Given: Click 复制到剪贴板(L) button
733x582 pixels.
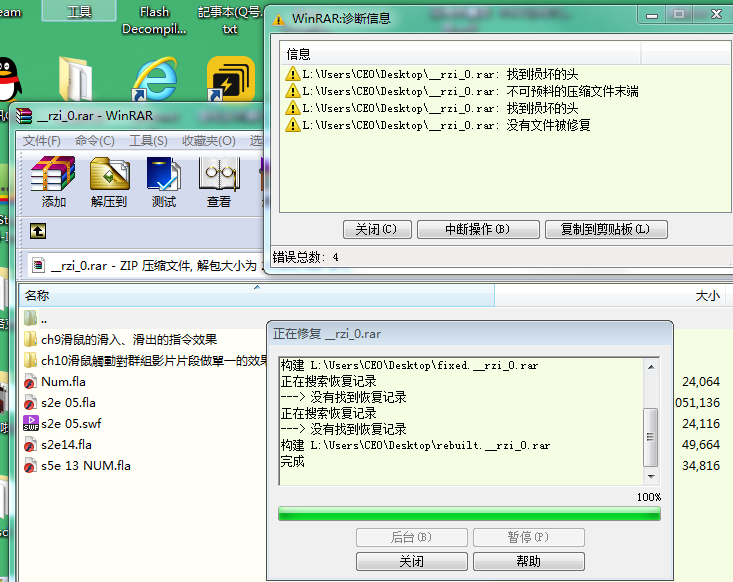Looking at the screenshot, I should tap(606, 230).
